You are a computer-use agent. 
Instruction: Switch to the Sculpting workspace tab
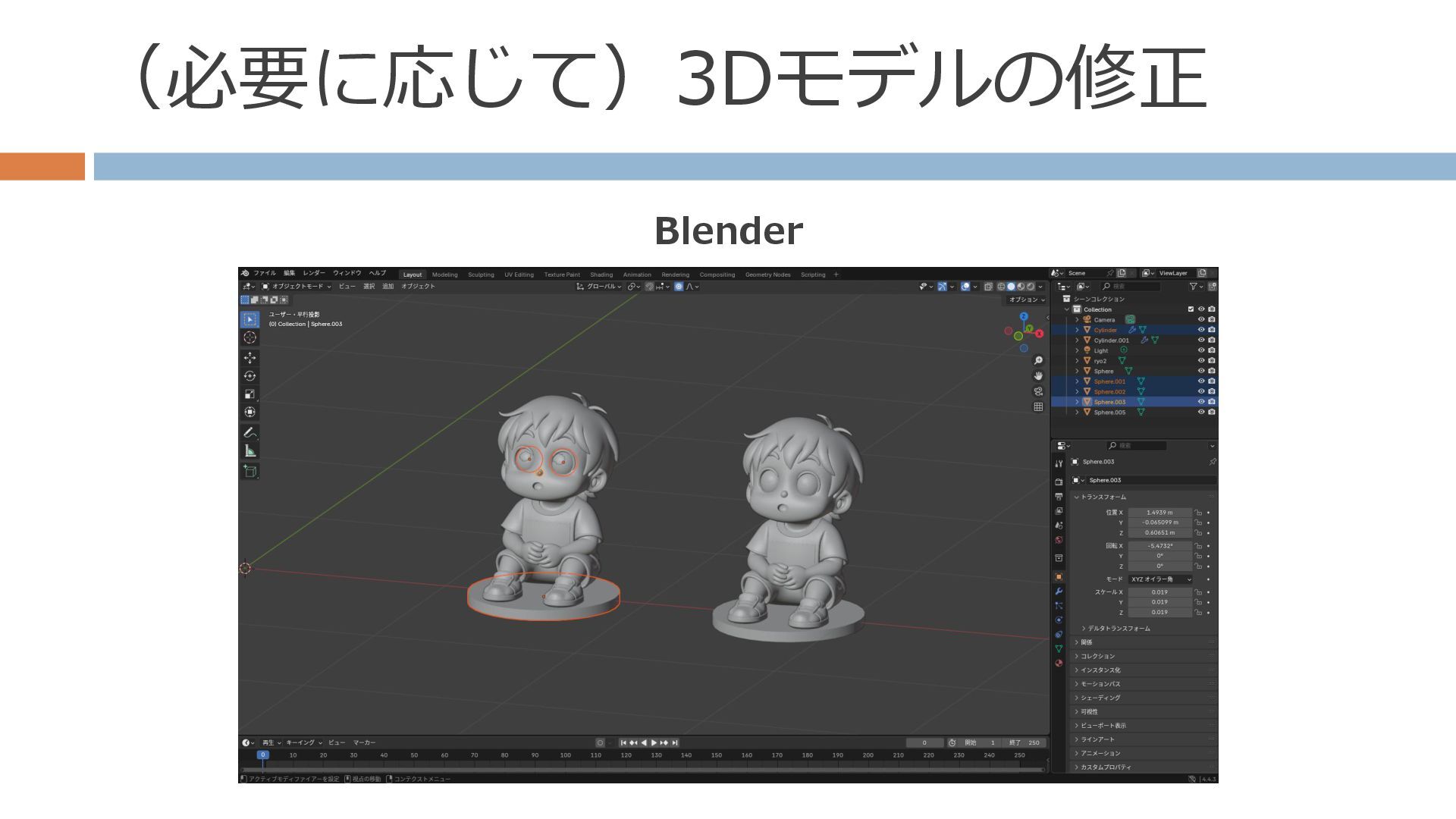point(481,275)
